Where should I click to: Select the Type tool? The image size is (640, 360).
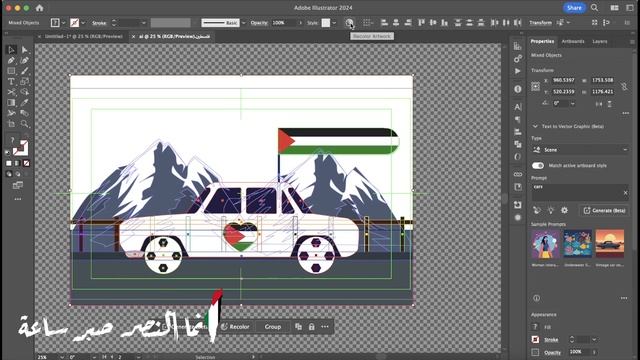[x=11, y=82]
